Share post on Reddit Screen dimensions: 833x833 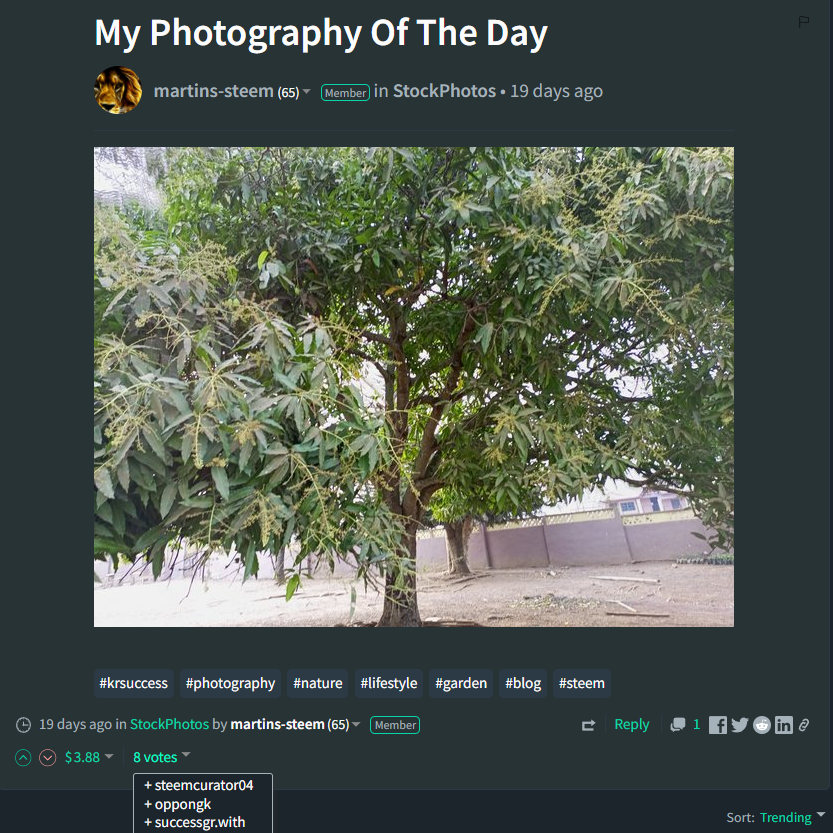click(762, 725)
